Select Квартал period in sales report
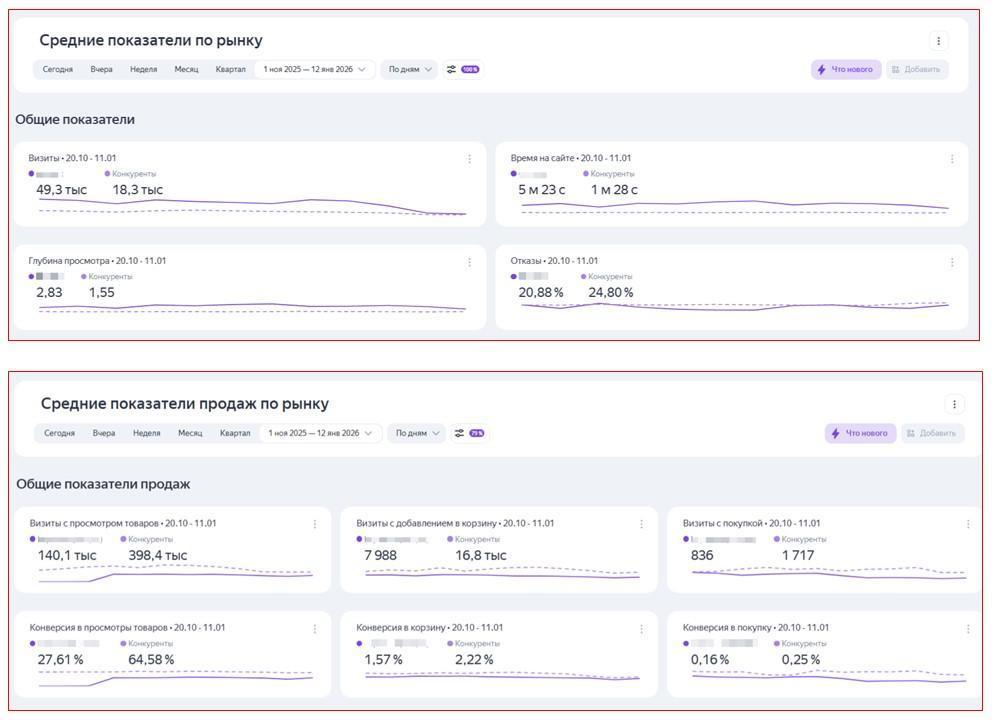The width and height of the screenshot is (998, 720). point(235,434)
